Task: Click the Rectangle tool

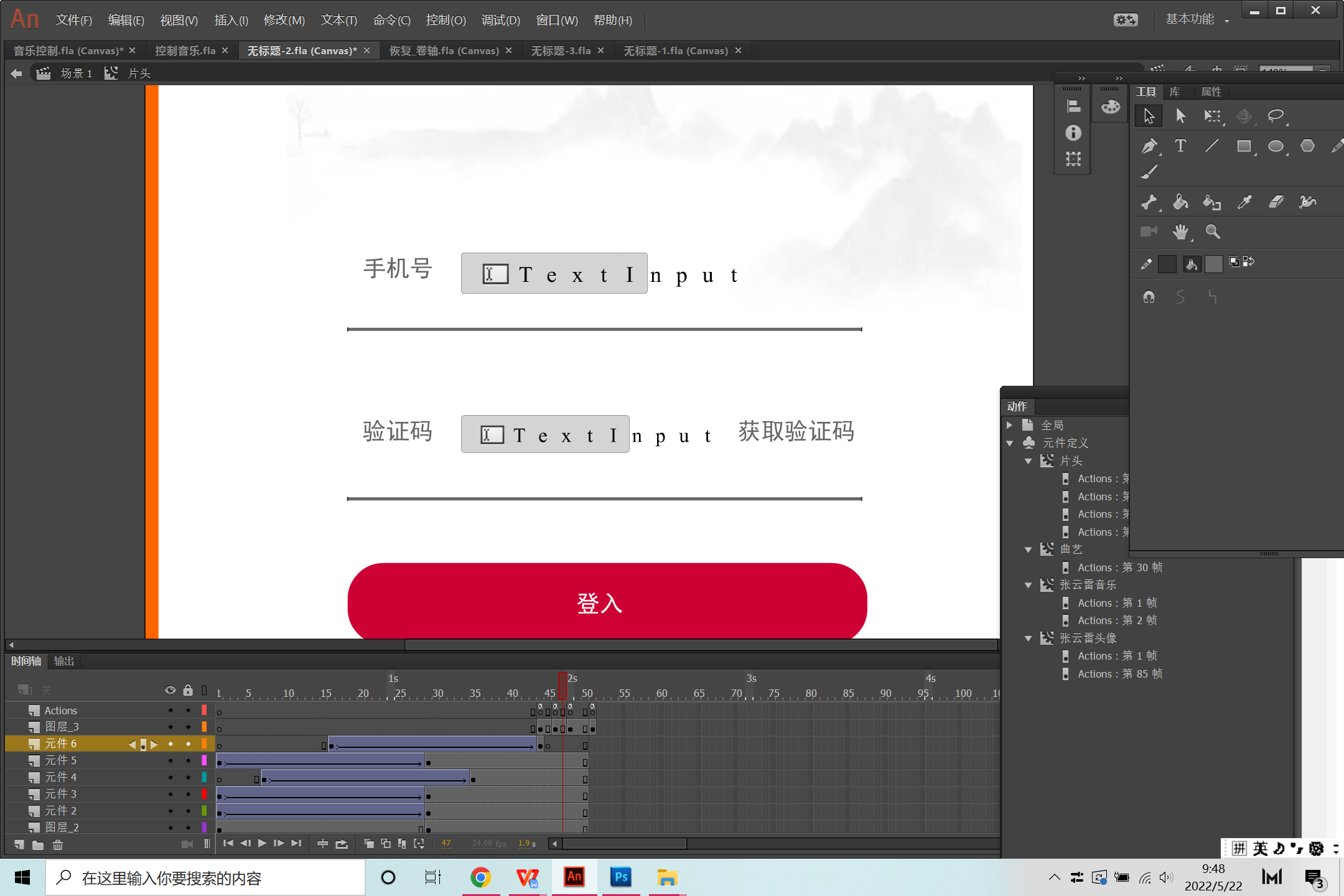Action: click(x=1244, y=146)
